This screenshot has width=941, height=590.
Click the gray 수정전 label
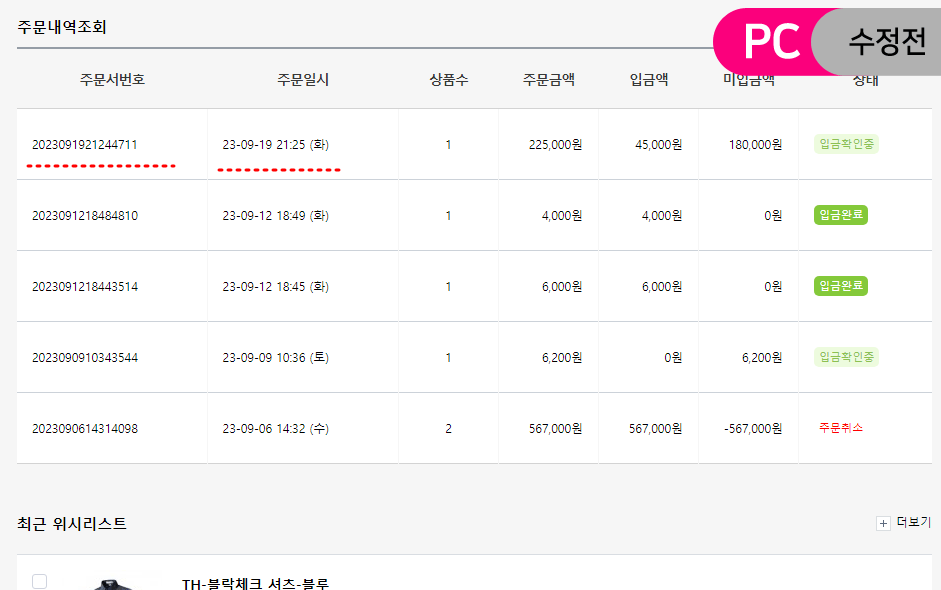point(886,41)
